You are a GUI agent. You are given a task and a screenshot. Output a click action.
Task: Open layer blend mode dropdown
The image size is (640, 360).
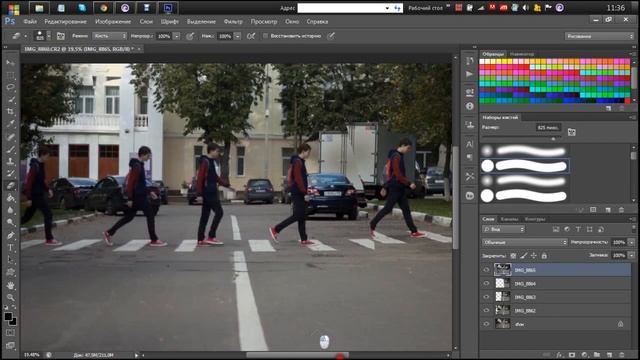click(x=524, y=242)
